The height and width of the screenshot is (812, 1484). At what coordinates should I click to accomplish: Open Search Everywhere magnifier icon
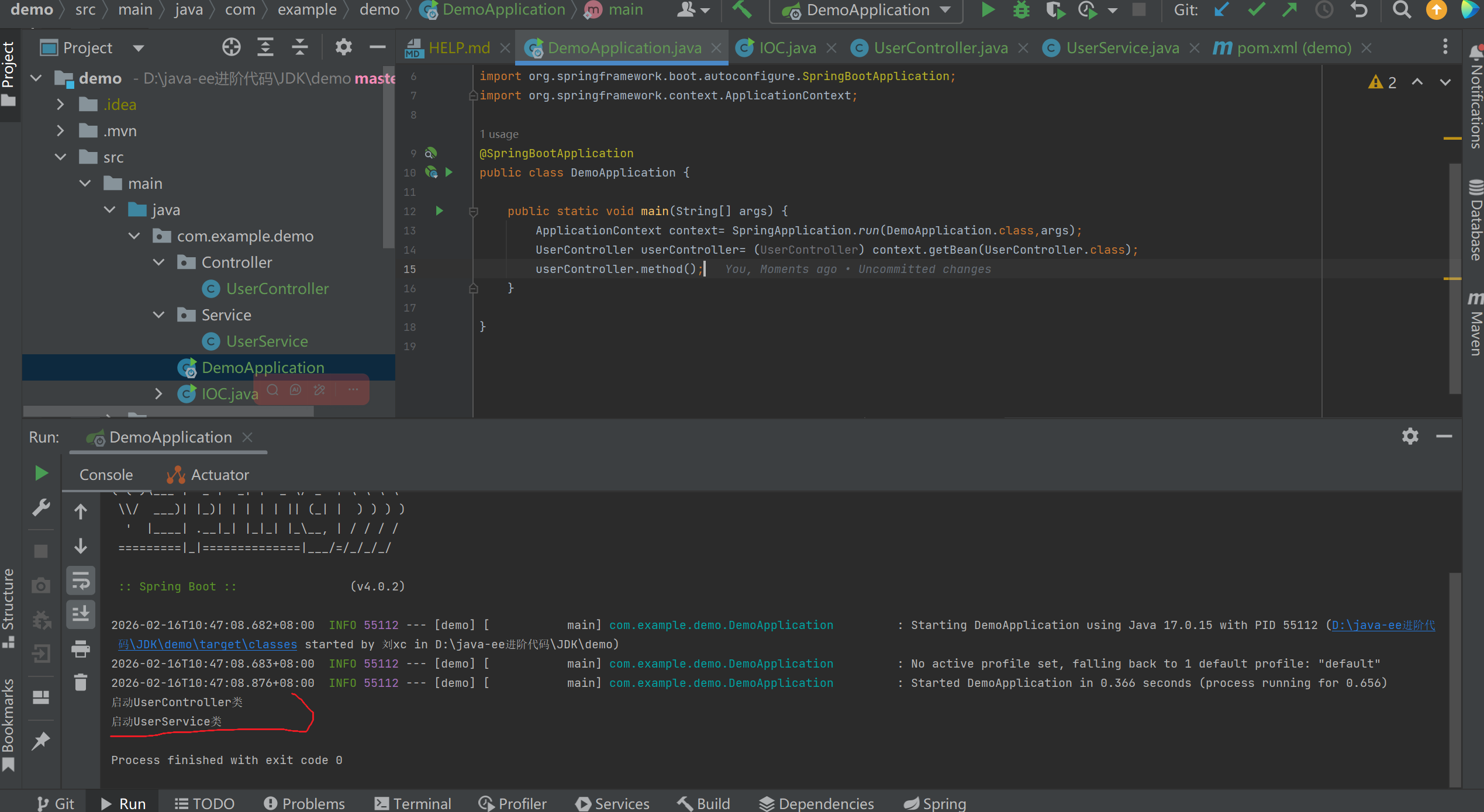[x=1401, y=10]
